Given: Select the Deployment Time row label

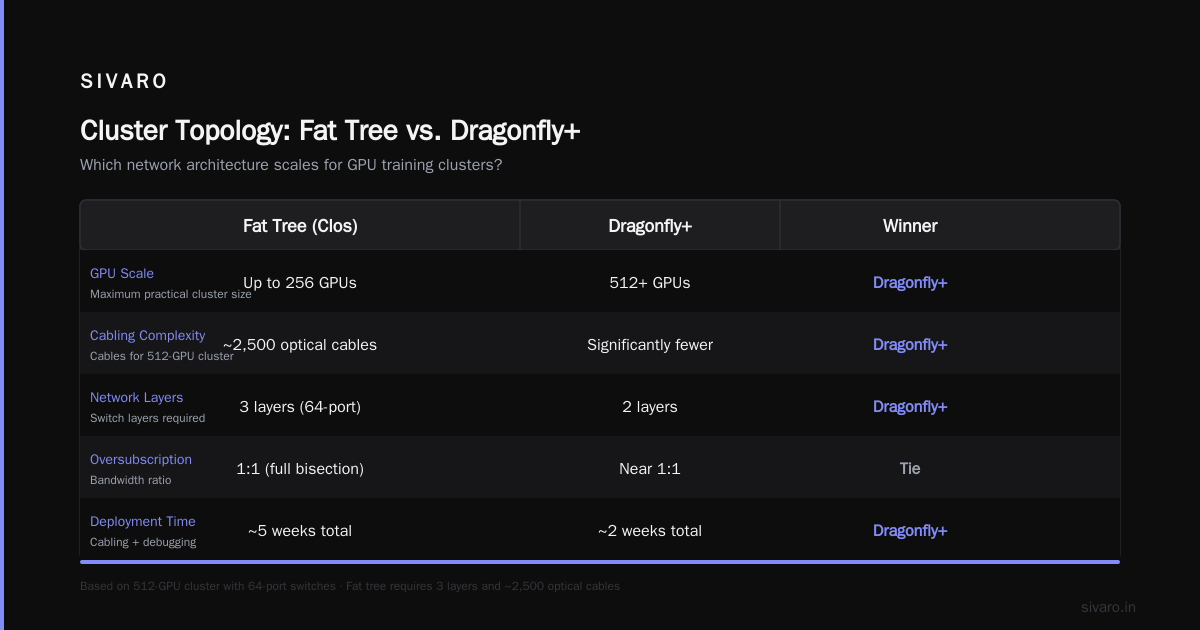Looking at the screenshot, I should tap(143, 521).
